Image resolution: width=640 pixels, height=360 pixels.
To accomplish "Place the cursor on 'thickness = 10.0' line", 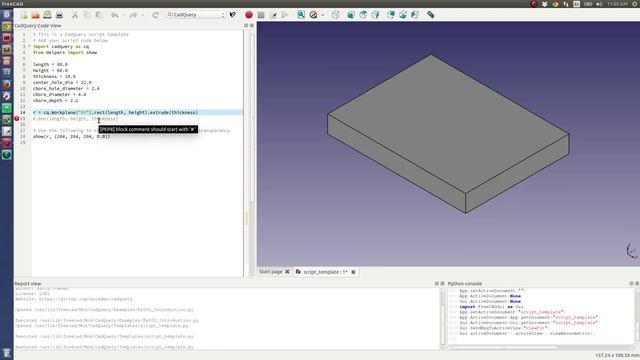I will [54, 76].
